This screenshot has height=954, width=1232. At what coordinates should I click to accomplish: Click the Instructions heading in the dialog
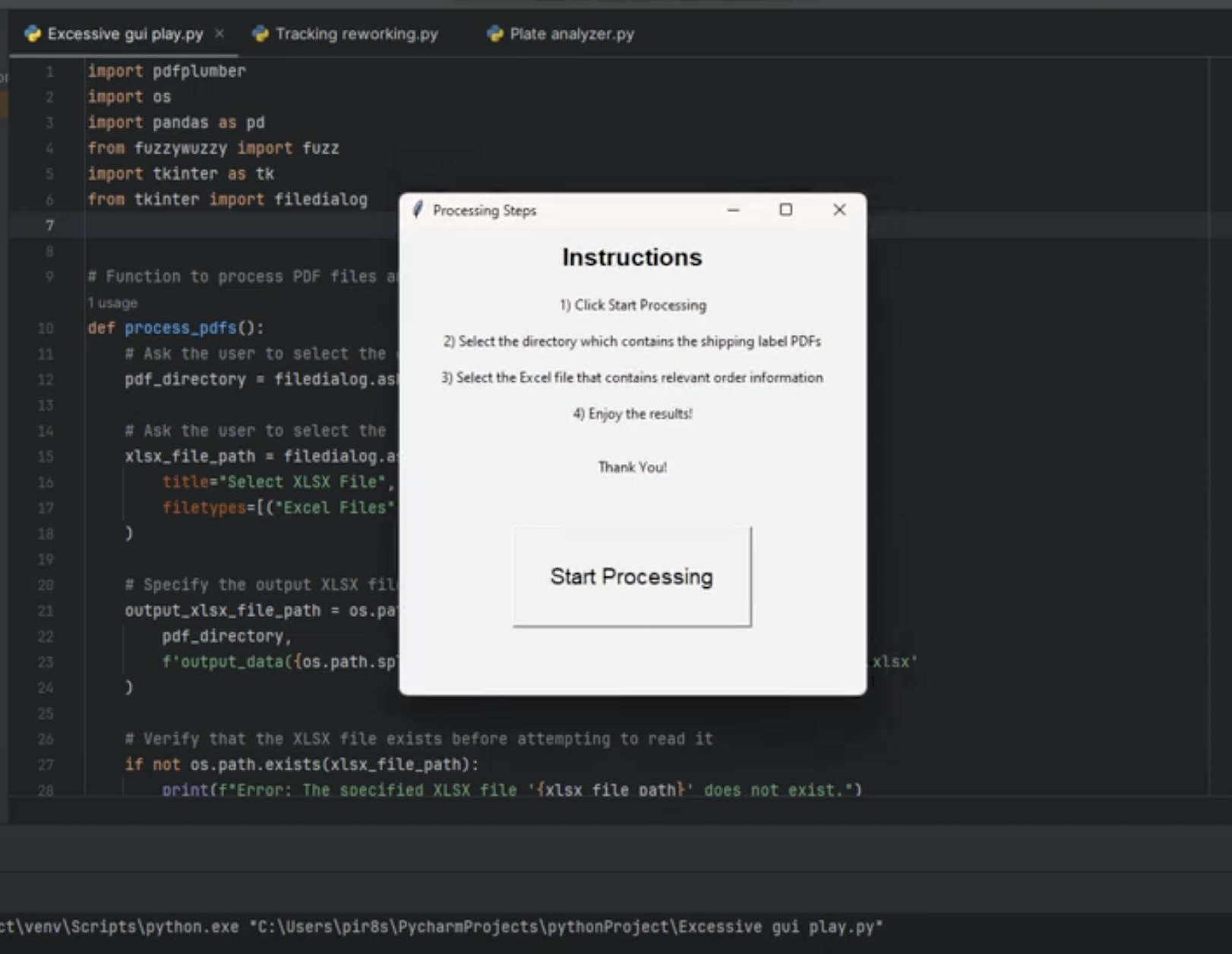pos(631,257)
